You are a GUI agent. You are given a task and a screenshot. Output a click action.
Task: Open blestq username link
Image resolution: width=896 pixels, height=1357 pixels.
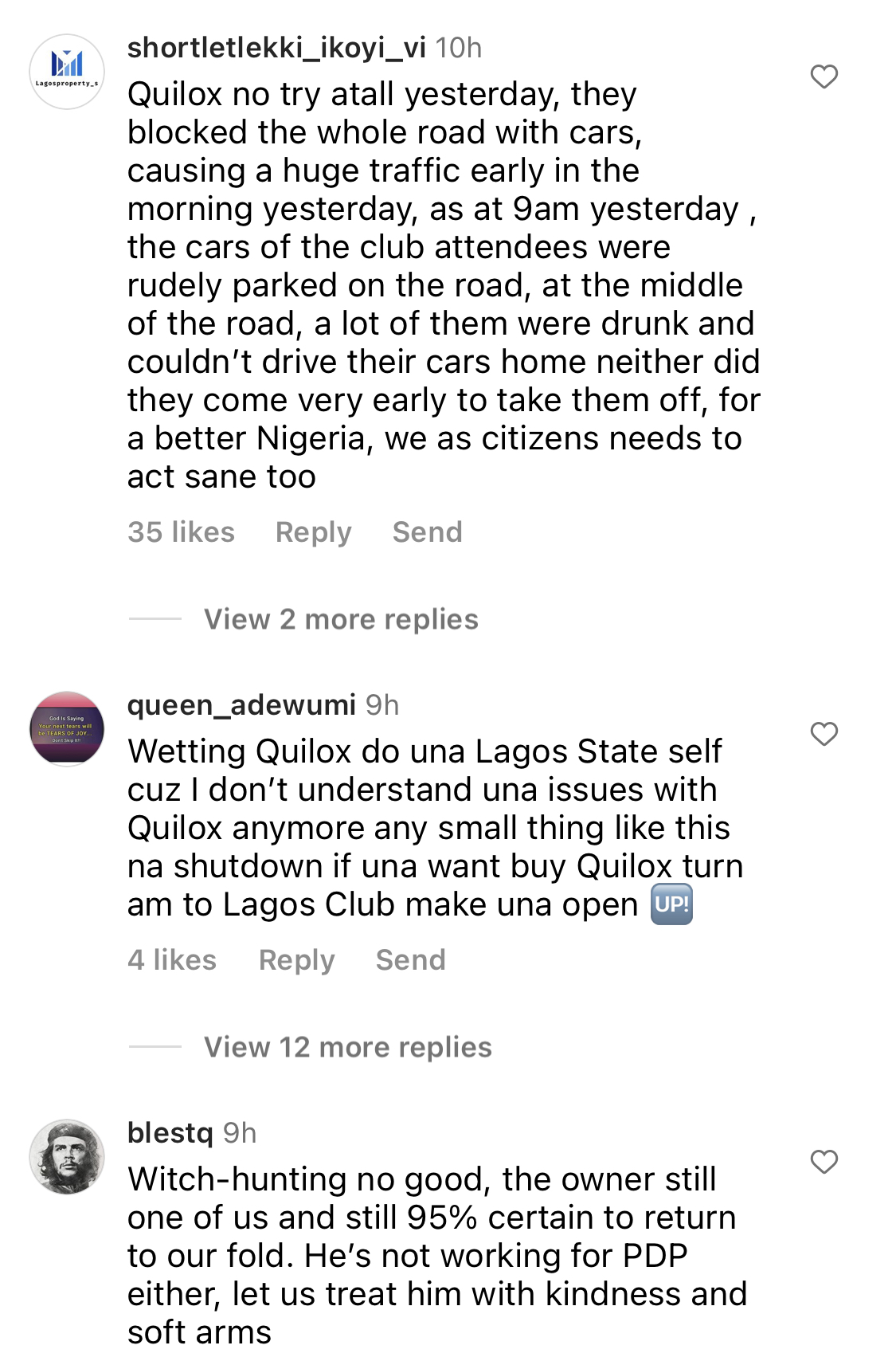pyautogui.click(x=170, y=1133)
